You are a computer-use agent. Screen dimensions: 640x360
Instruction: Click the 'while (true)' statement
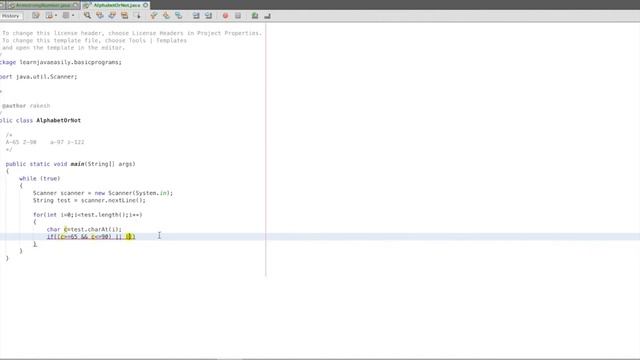40,178
